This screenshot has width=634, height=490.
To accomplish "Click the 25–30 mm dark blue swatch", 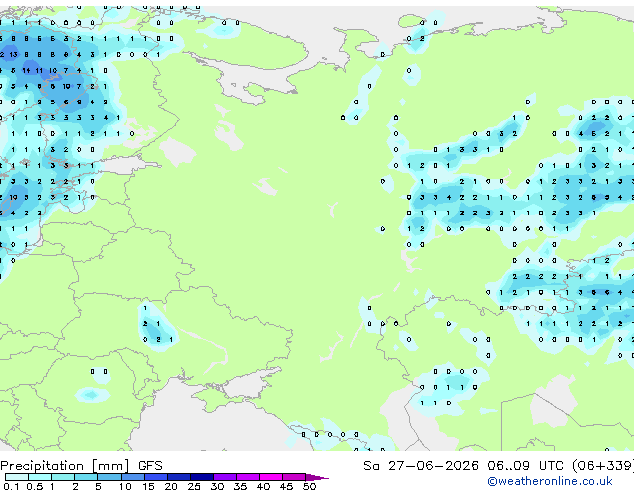I will (x=202, y=477).
